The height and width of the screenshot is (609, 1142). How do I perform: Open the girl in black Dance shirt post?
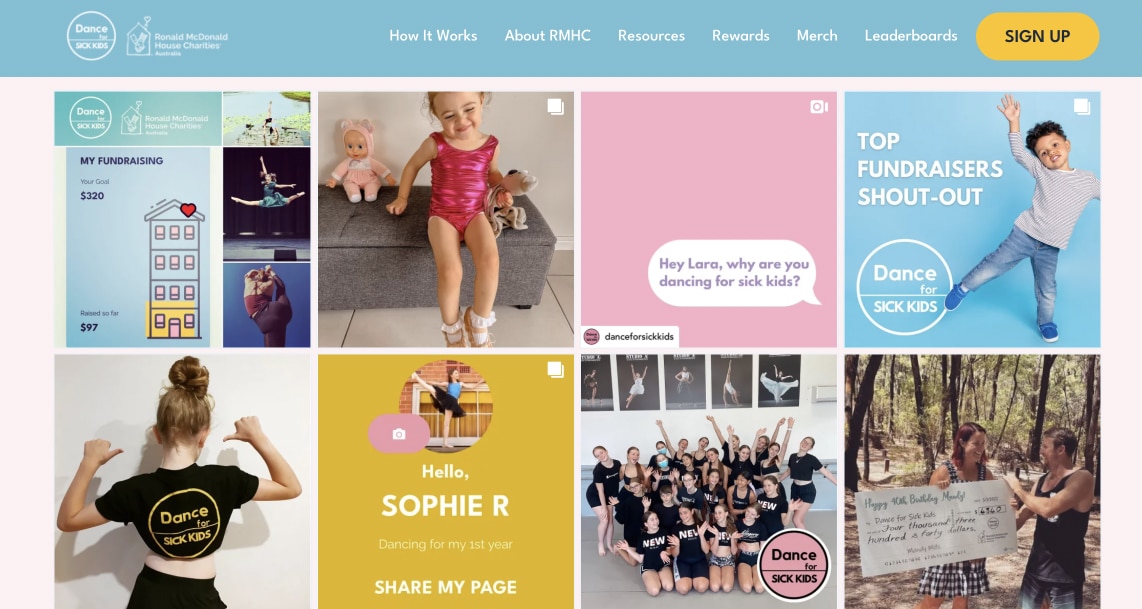[182, 482]
